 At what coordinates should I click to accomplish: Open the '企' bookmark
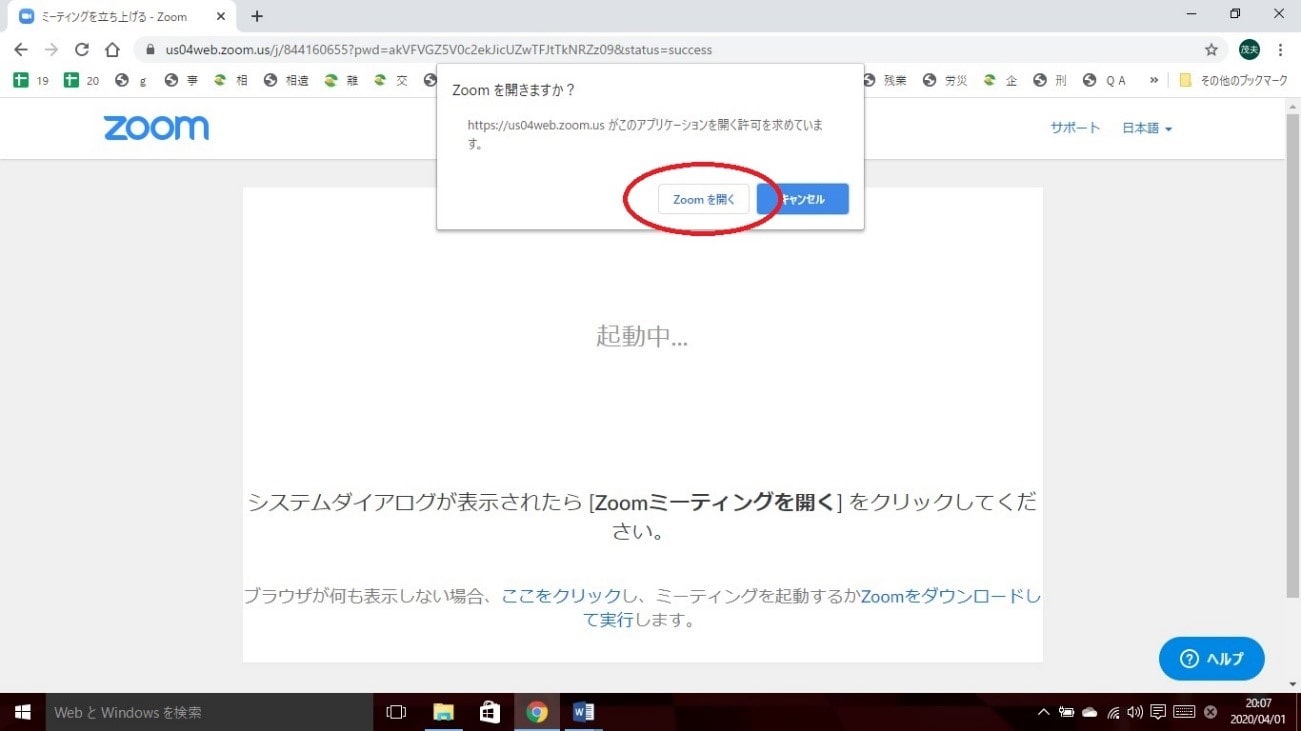pyautogui.click(x=1000, y=81)
